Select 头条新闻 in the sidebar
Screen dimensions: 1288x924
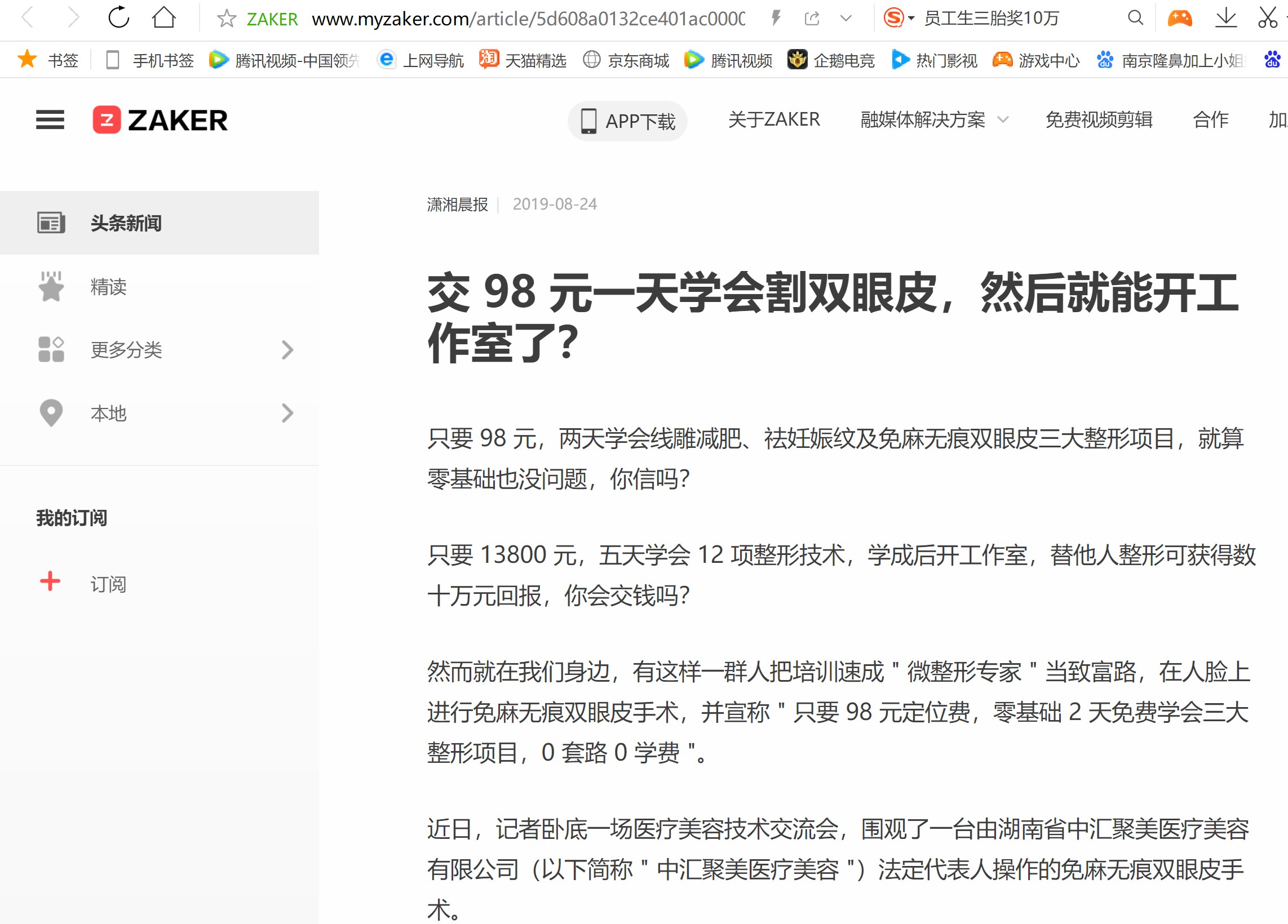[x=160, y=223]
